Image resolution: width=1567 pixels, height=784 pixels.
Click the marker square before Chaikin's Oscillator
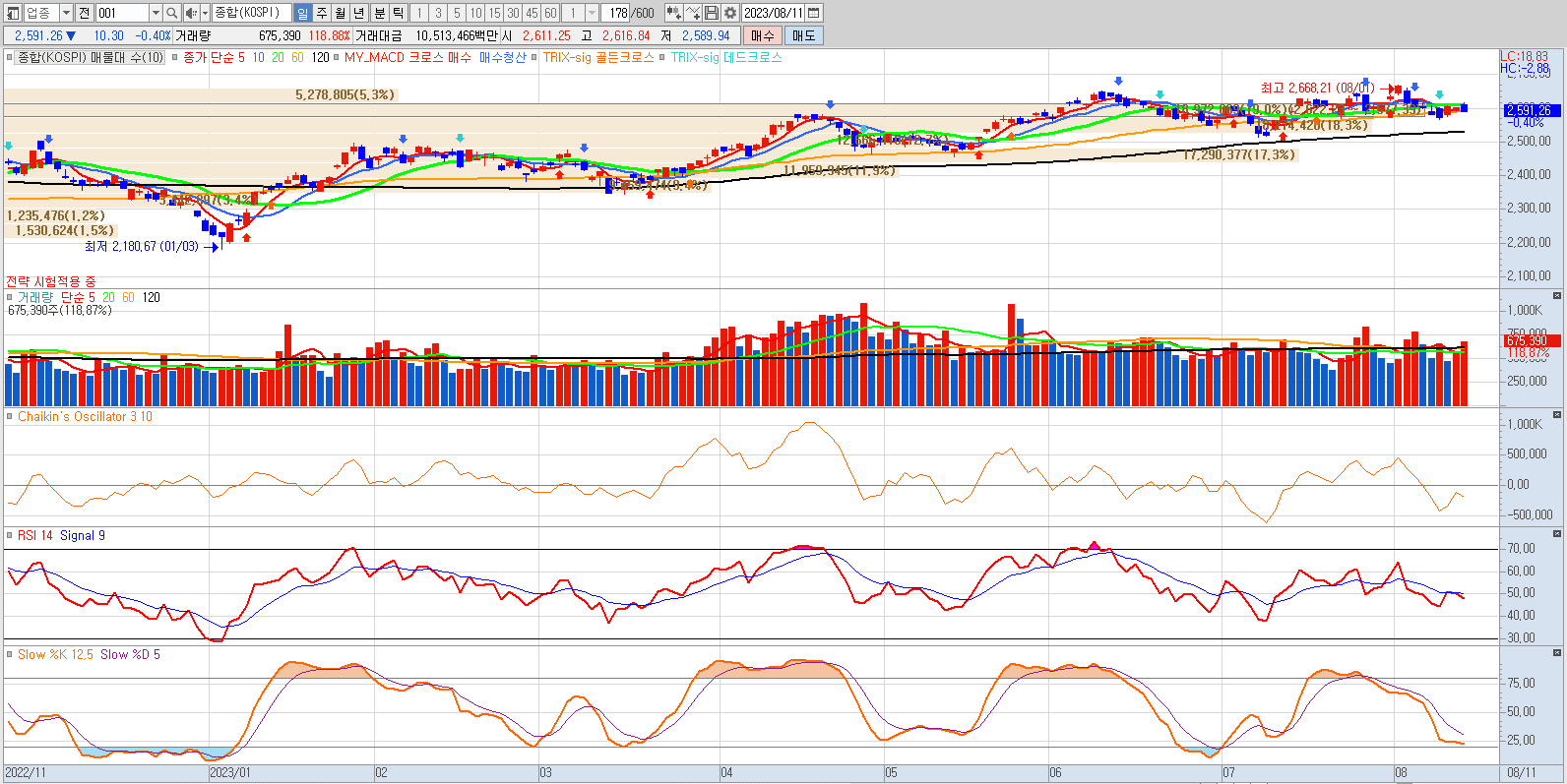tap(10, 416)
